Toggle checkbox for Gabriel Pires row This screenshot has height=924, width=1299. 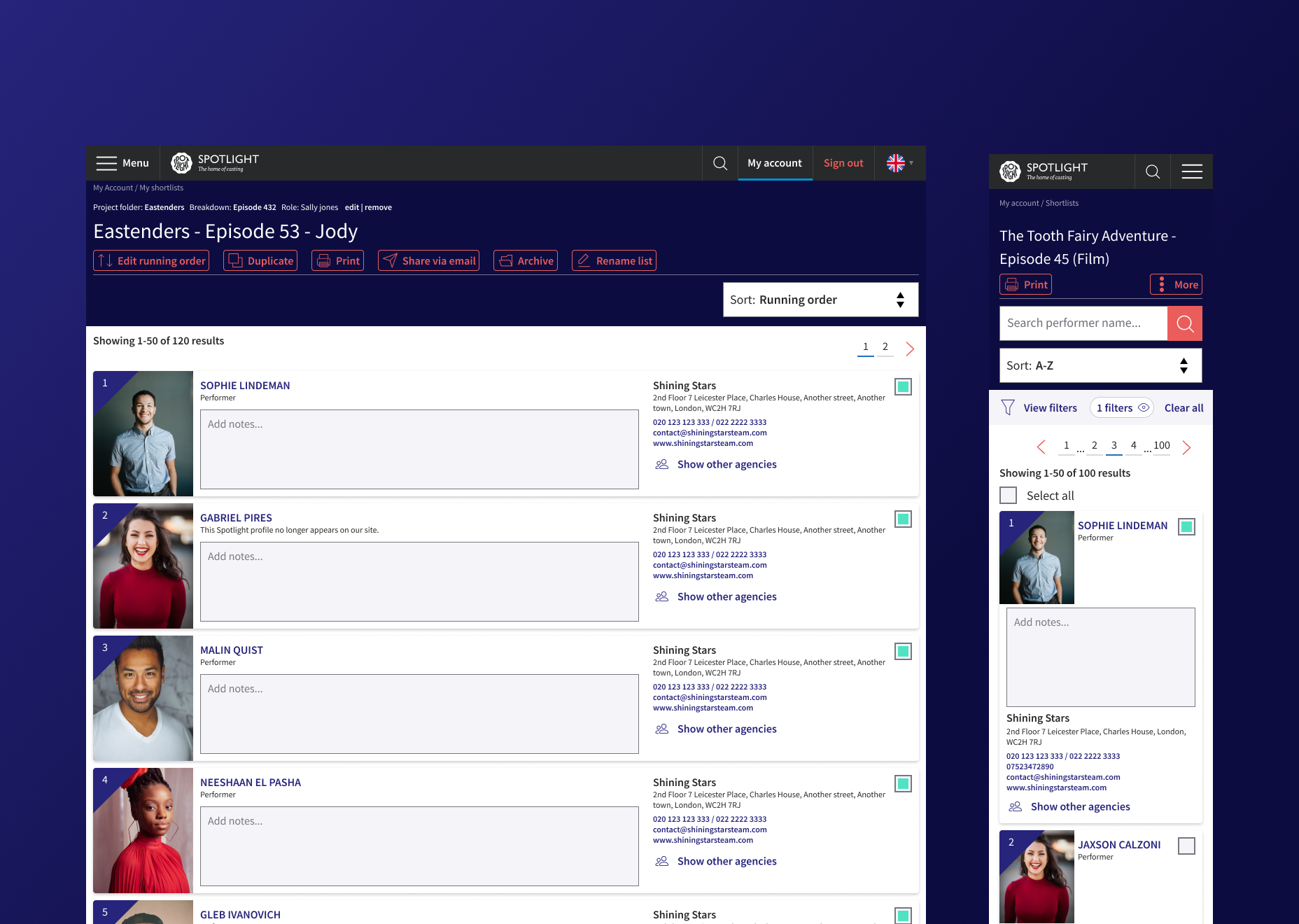pyautogui.click(x=904, y=519)
